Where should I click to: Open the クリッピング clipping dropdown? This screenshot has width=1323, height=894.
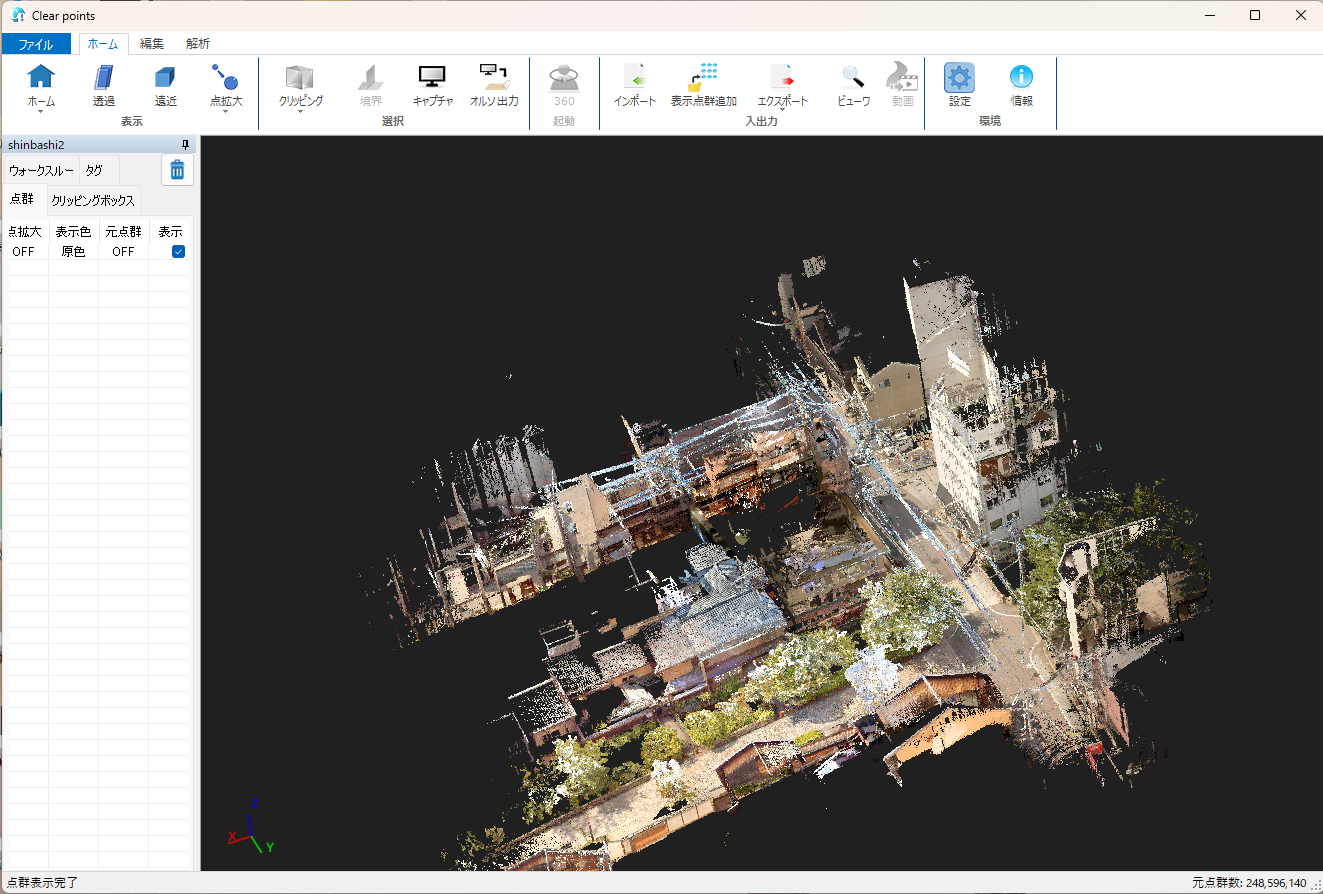(300, 112)
